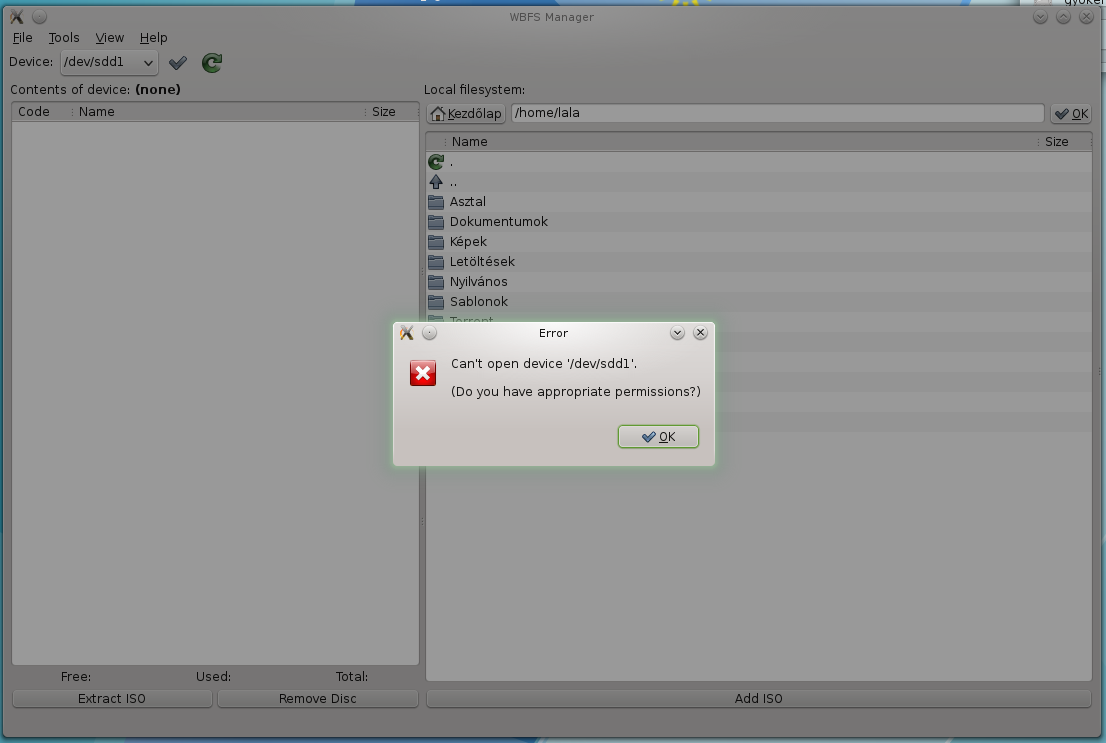The width and height of the screenshot is (1106, 743).
Task: Click the round pin button in Error dialog title
Action: (430, 333)
